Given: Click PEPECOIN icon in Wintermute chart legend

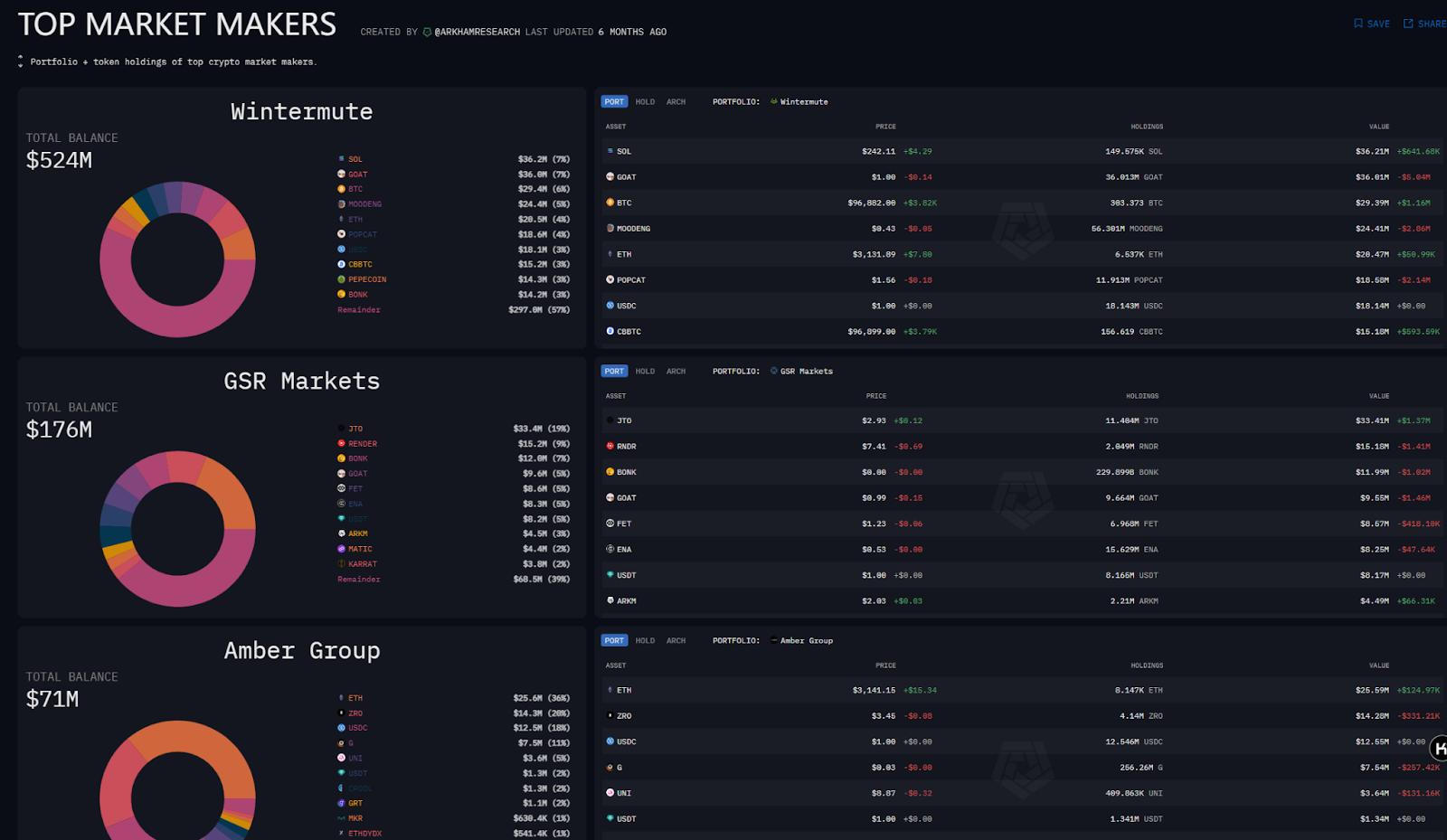Looking at the screenshot, I should tap(341, 279).
